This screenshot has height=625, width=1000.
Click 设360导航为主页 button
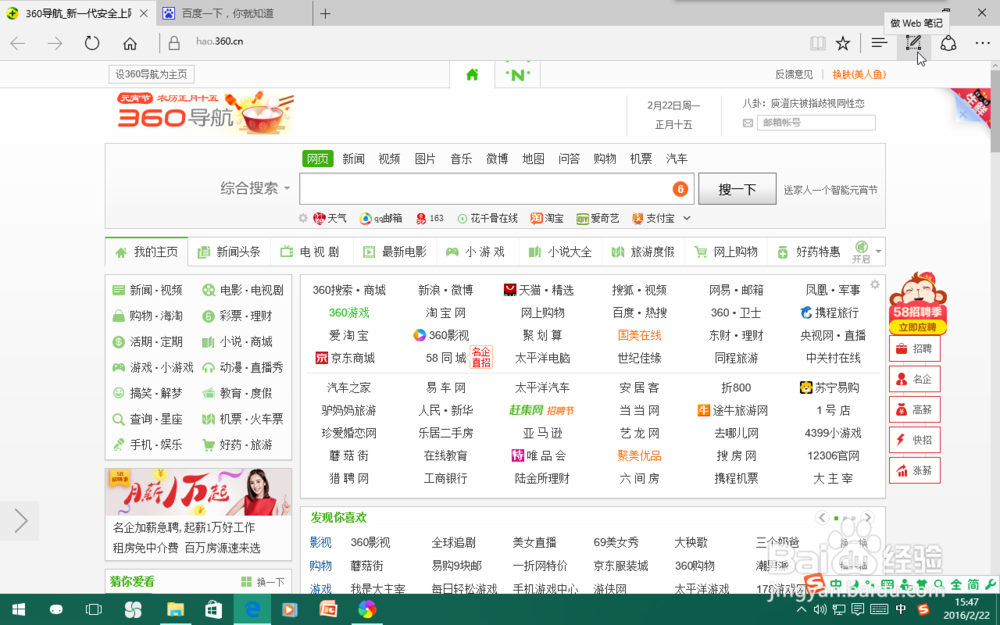point(151,75)
